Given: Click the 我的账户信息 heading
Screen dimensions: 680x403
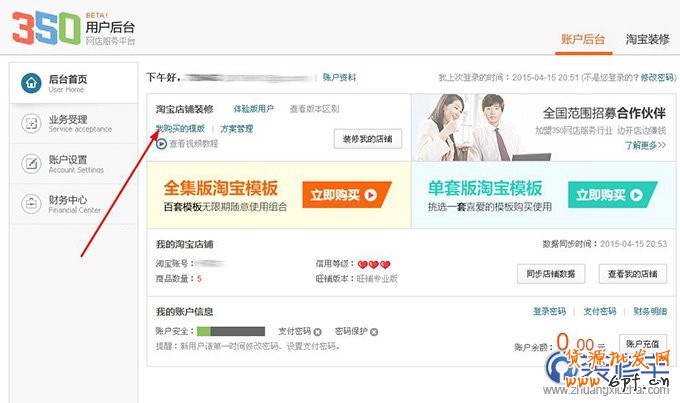Looking at the screenshot, I should pyautogui.click(x=185, y=311).
